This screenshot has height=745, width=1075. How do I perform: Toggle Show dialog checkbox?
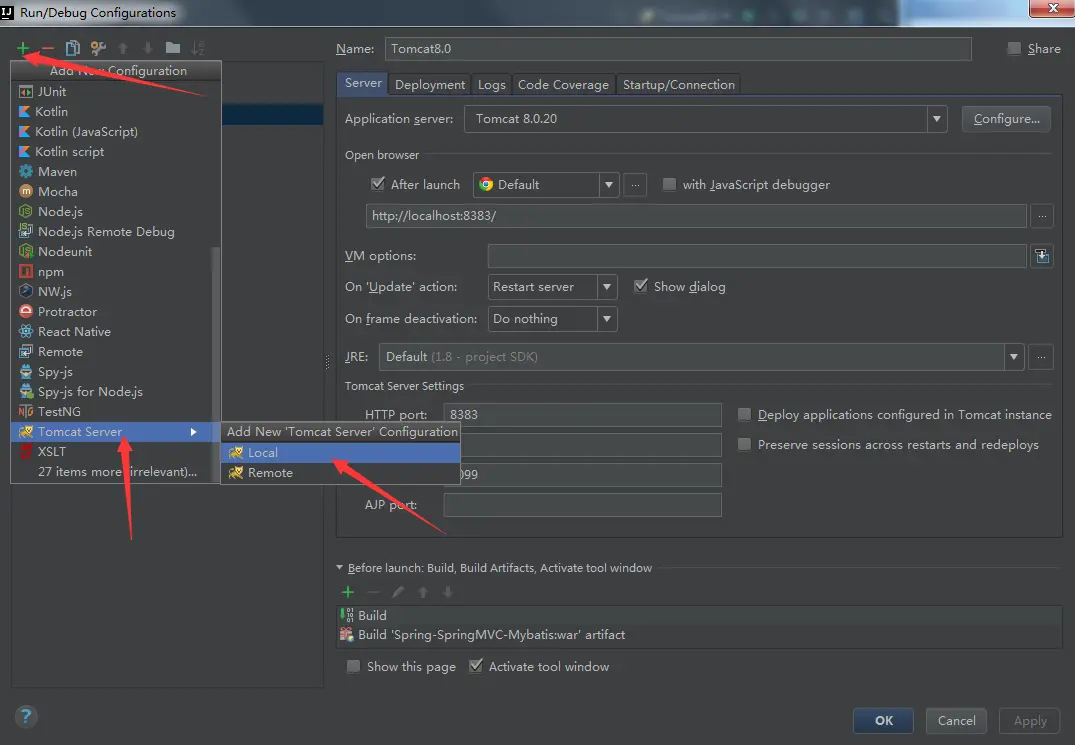pos(640,286)
